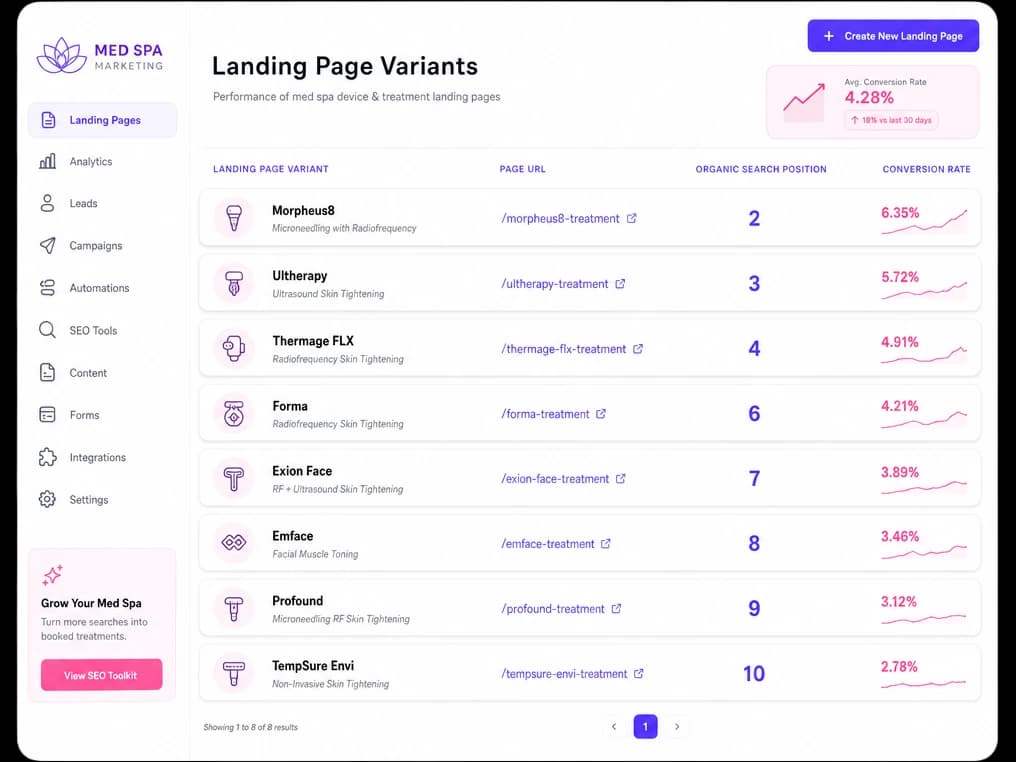The width and height of the screenshot is (1016, 762).
Task: Click Showing 1 to 8 of 8 results text
Action: click(x=251, y=727)
